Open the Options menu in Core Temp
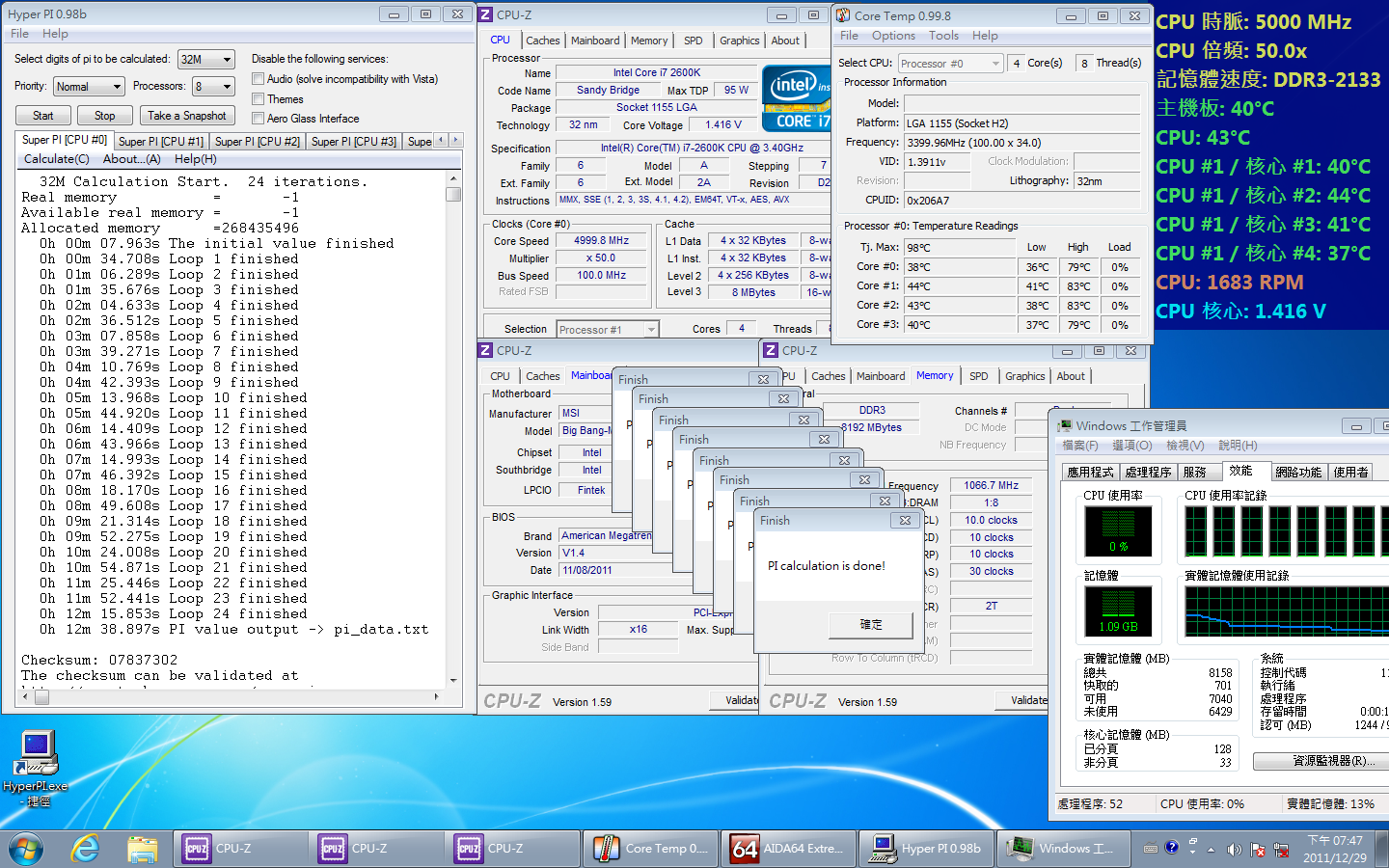Image resolution: width=1389 pixels, height=868 pixels. pyautogui.click(x=893, y=36)
